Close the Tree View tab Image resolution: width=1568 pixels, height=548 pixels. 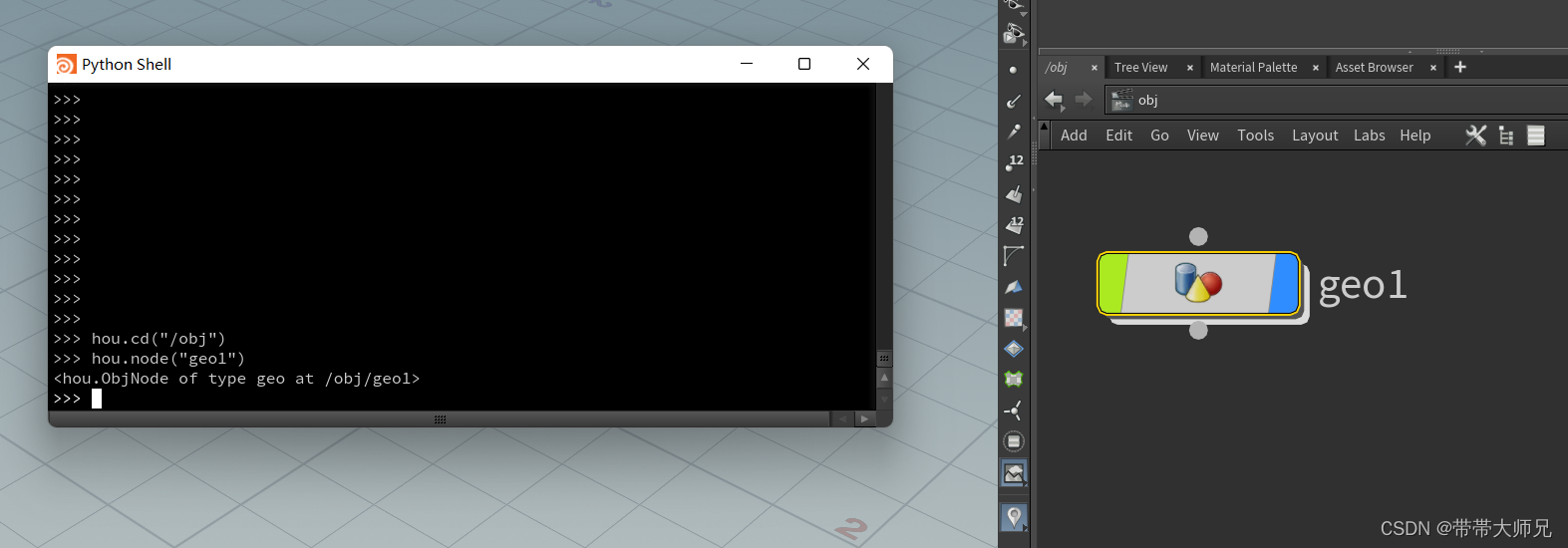tap(1190, 68)
